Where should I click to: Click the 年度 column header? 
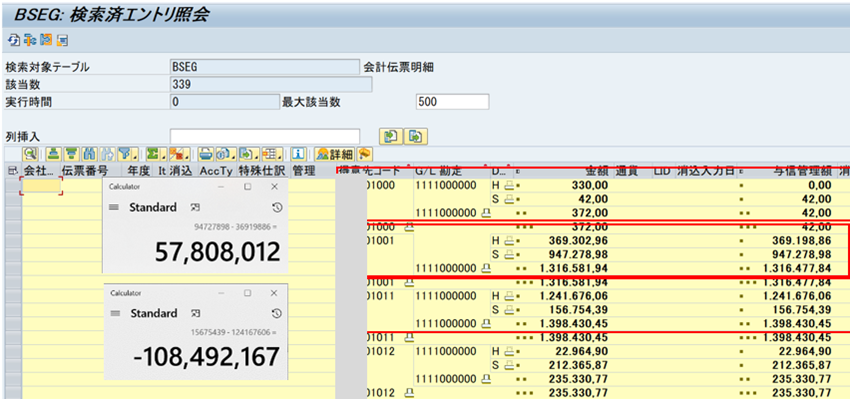point(138,171)
